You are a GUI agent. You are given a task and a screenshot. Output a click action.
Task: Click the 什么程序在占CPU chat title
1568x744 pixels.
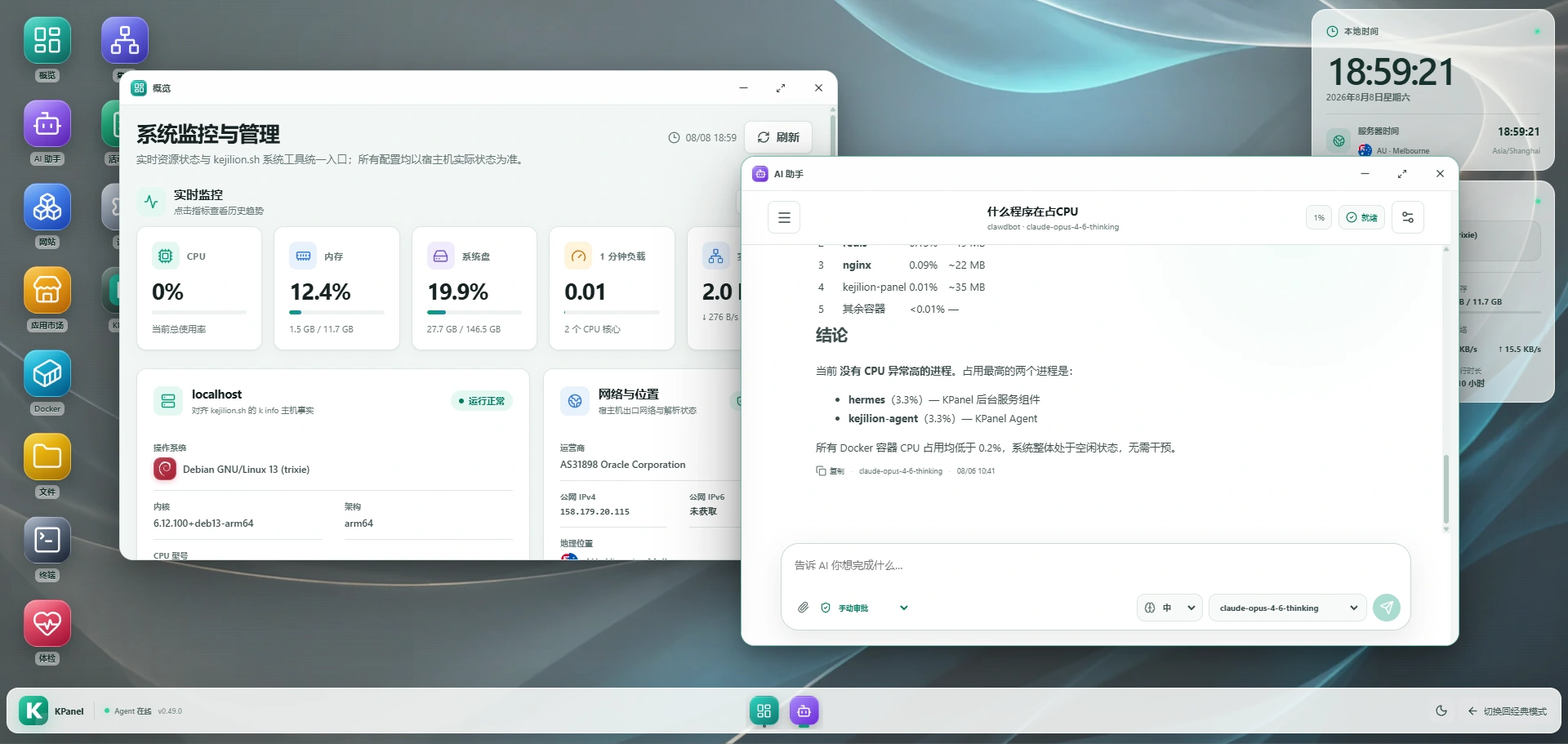[1032, 212]
